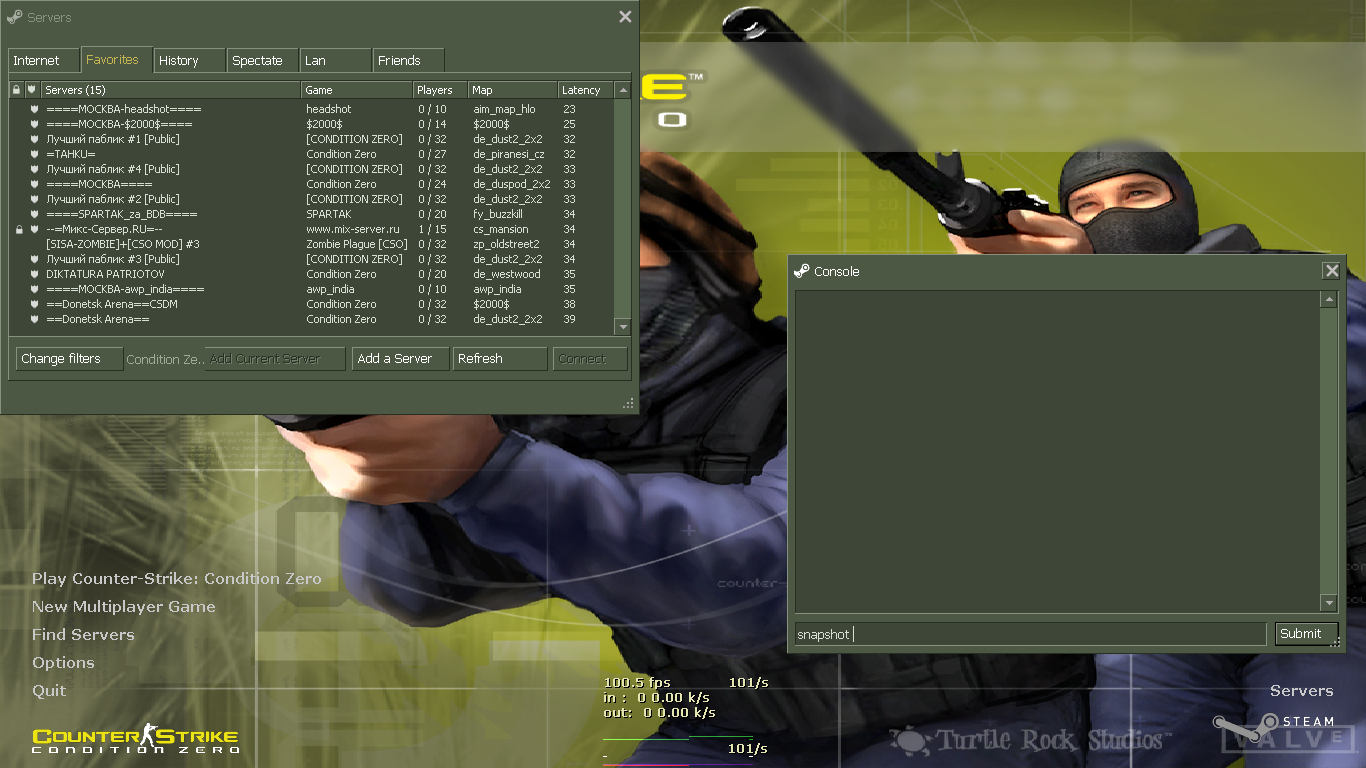Open the Friends tab
The height and width of the screenshot is (768, 1366).
409,60
